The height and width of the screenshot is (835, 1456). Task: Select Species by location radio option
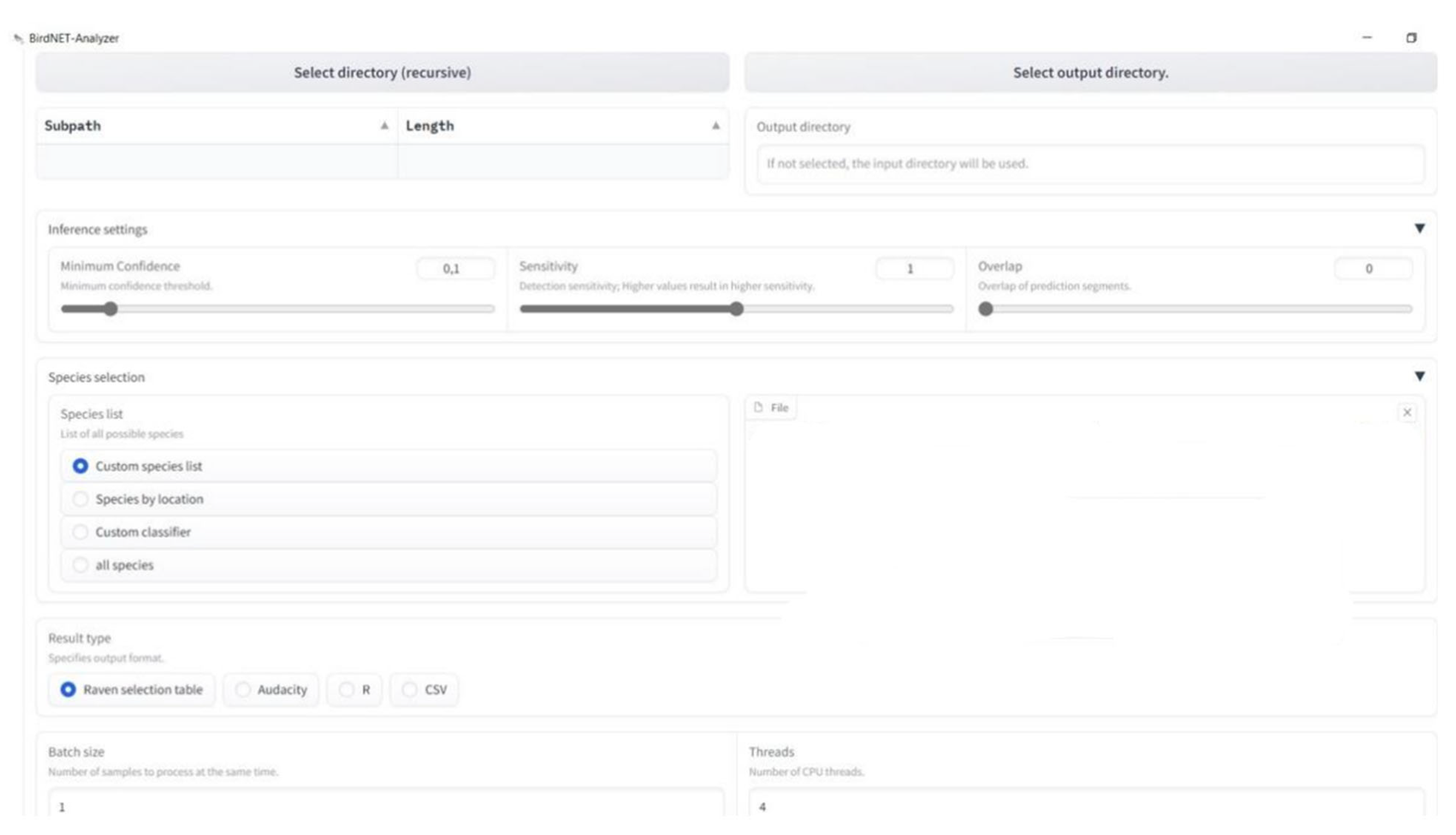(80, 499)
